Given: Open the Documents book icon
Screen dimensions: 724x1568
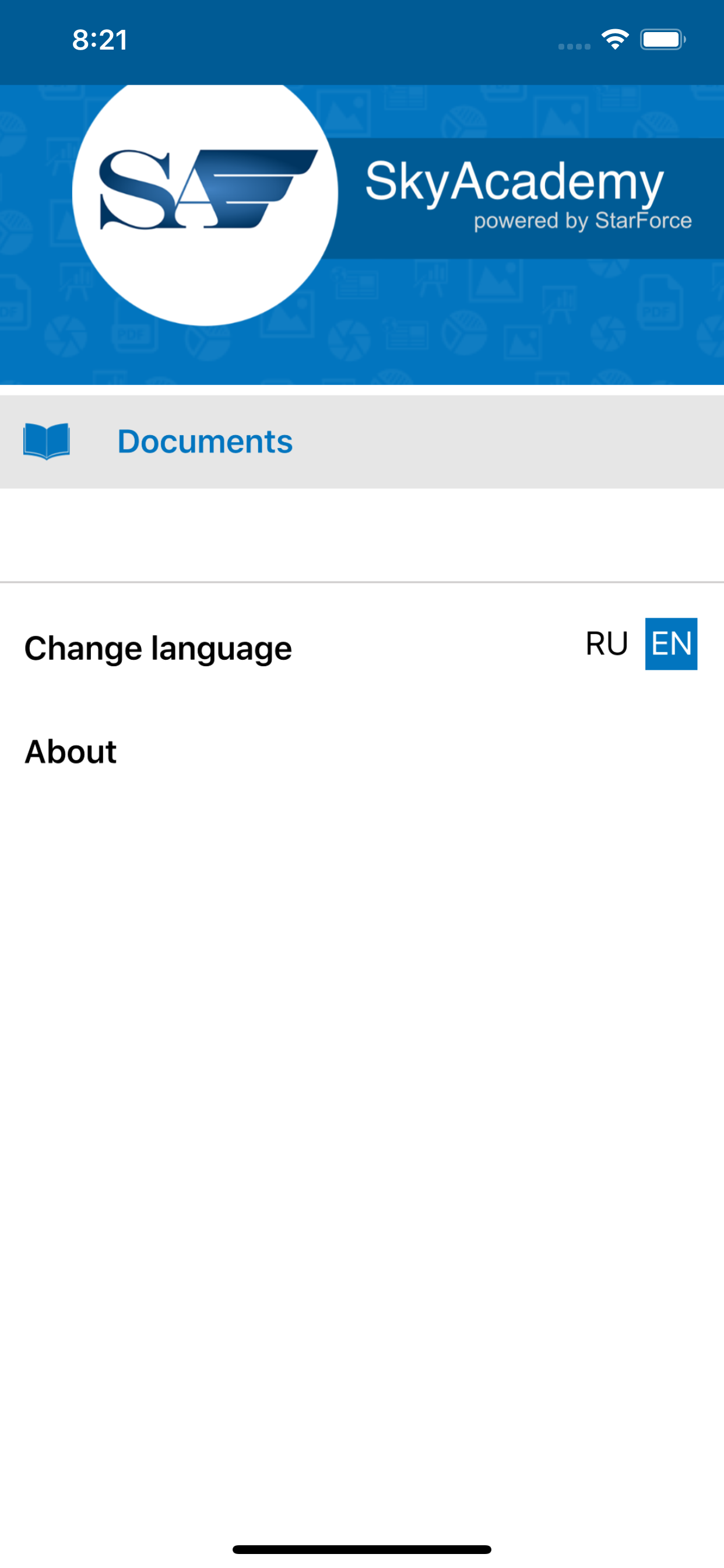Looking at the screenshot, I should pos(46,442).
